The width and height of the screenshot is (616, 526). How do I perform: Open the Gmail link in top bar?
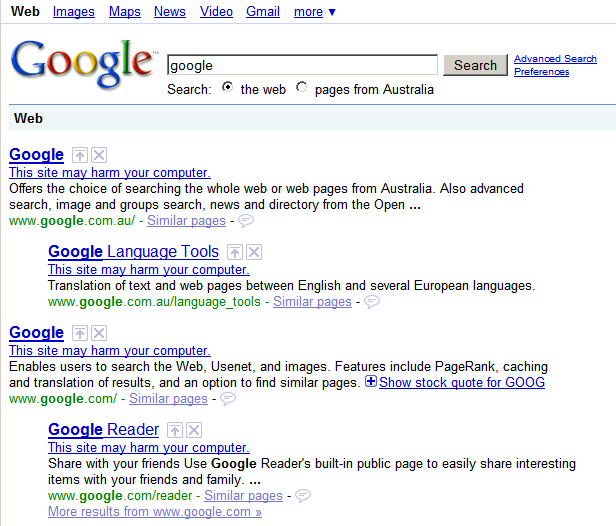click(263, 12)
